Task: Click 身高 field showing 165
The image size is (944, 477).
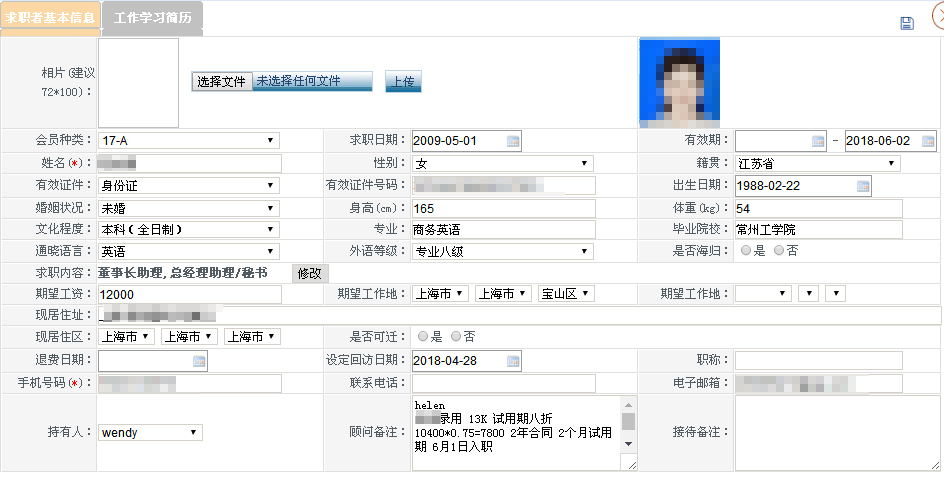Action: click(503, 208)
